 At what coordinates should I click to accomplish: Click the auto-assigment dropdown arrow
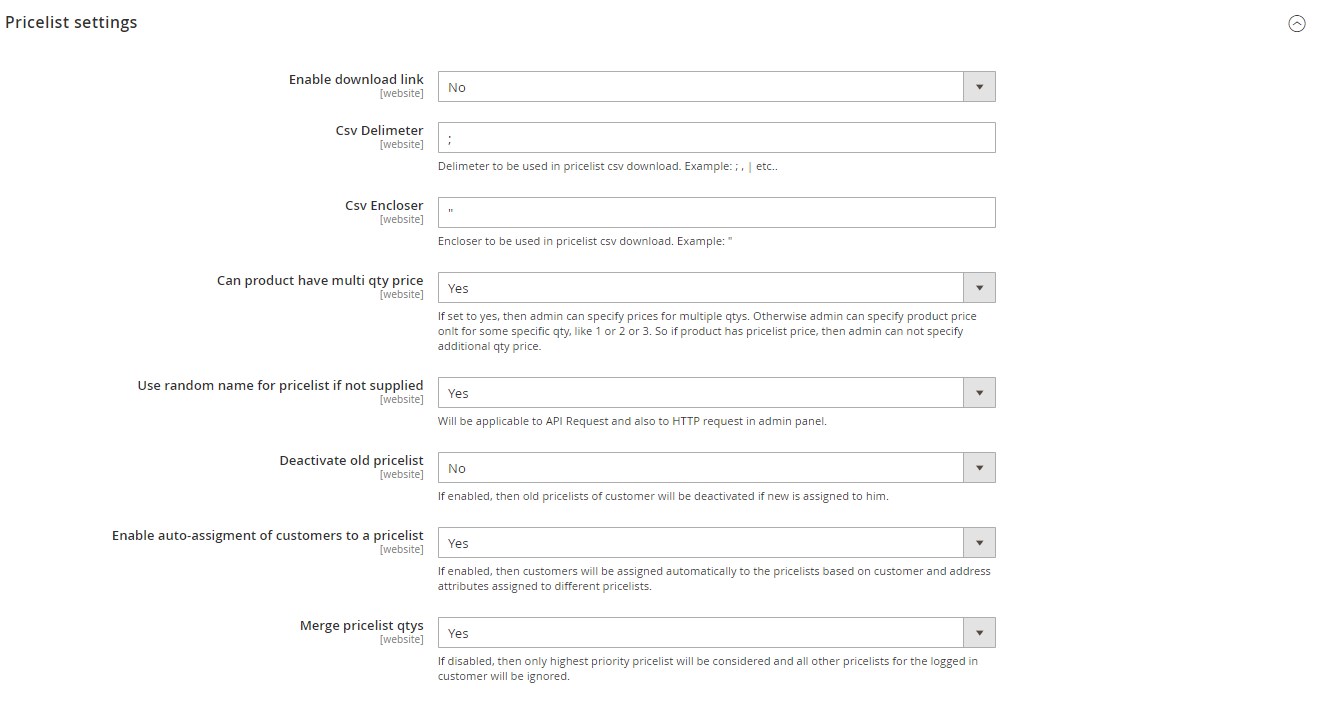[979, 543]
